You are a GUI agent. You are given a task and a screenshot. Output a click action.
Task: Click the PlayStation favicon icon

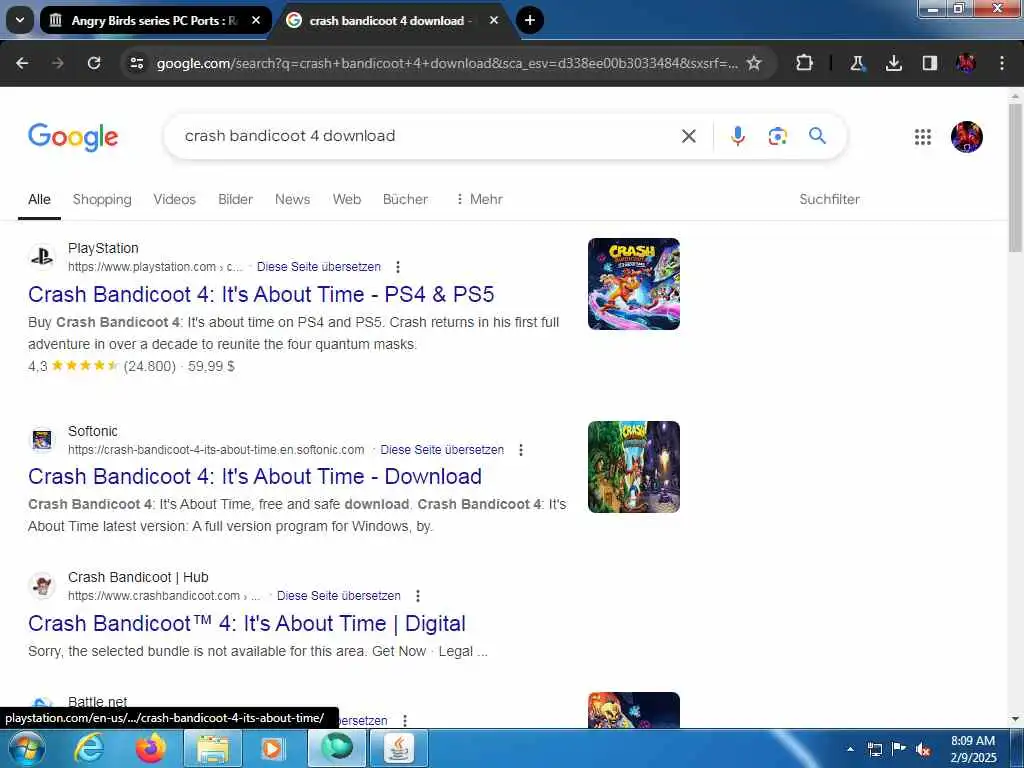[x=42, y=257]
